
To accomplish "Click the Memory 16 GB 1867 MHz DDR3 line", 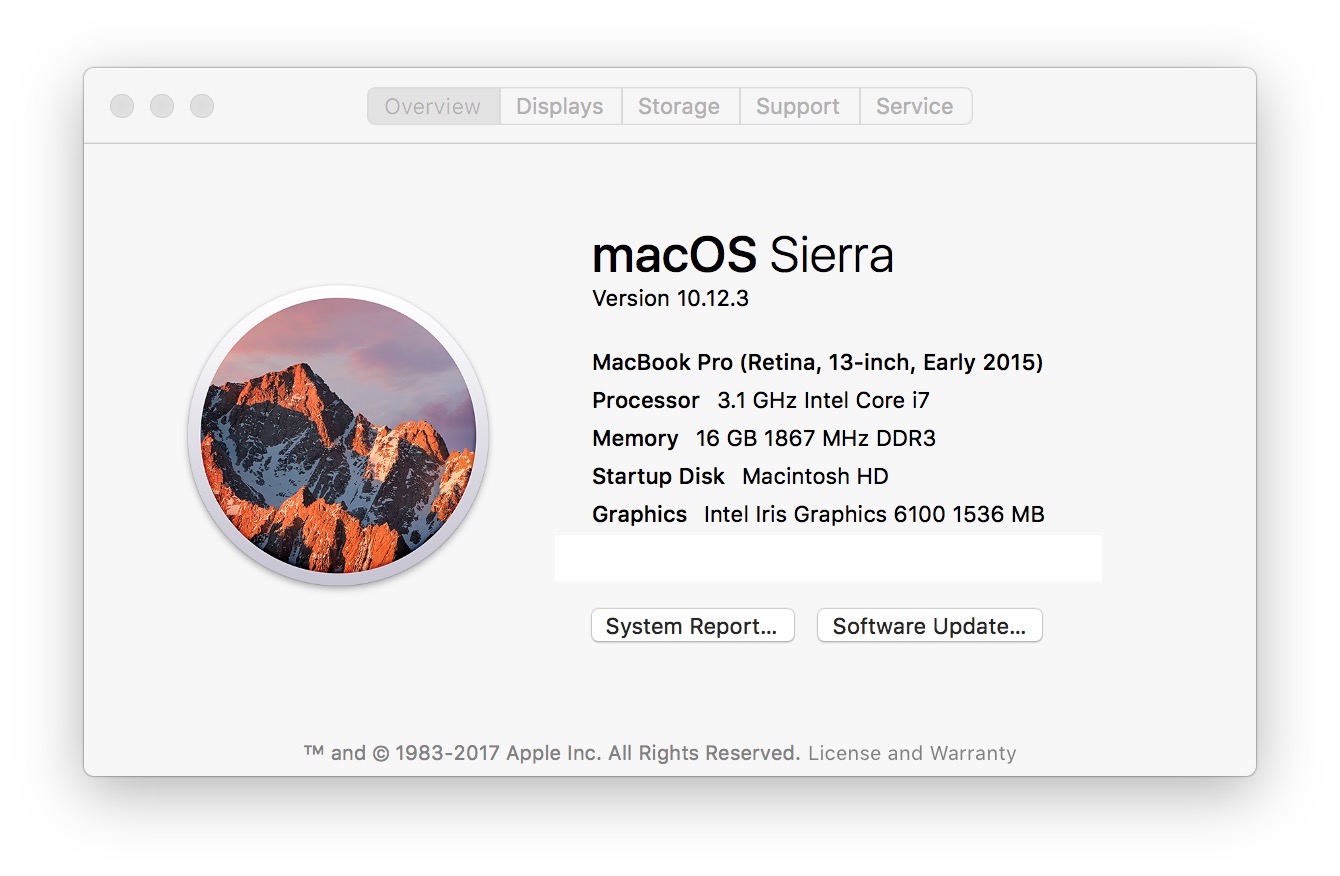I will [764, 438].
